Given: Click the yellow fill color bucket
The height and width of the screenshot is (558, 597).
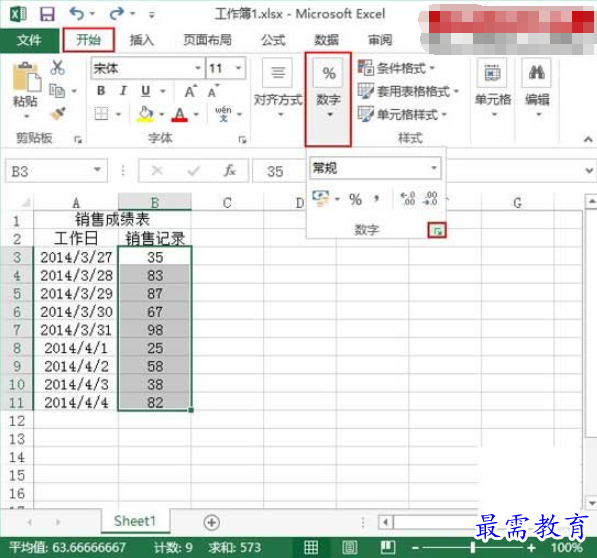Looking at the screenshot, I should 146,114.
